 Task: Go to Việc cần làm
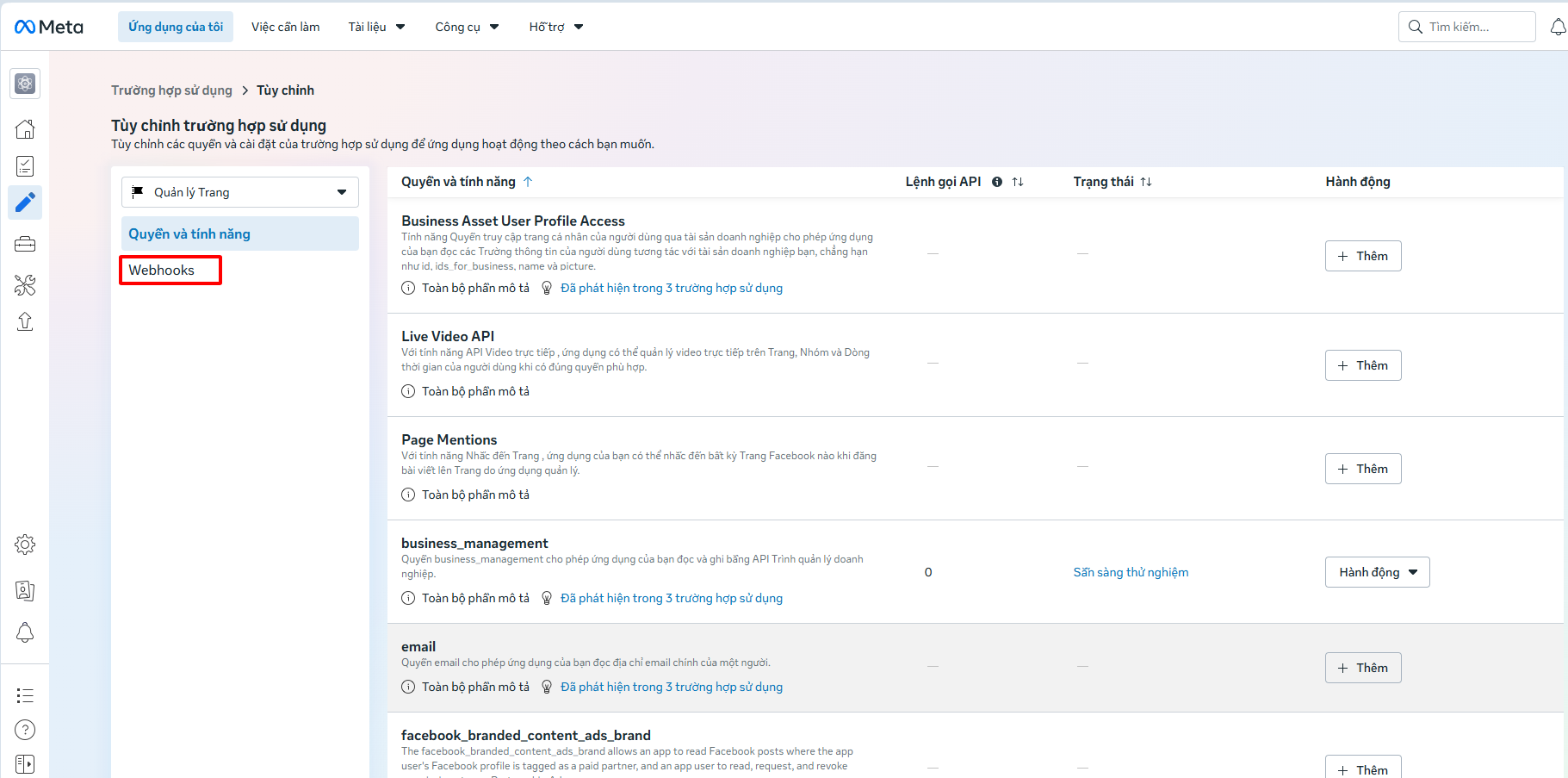tap(285, 27)
